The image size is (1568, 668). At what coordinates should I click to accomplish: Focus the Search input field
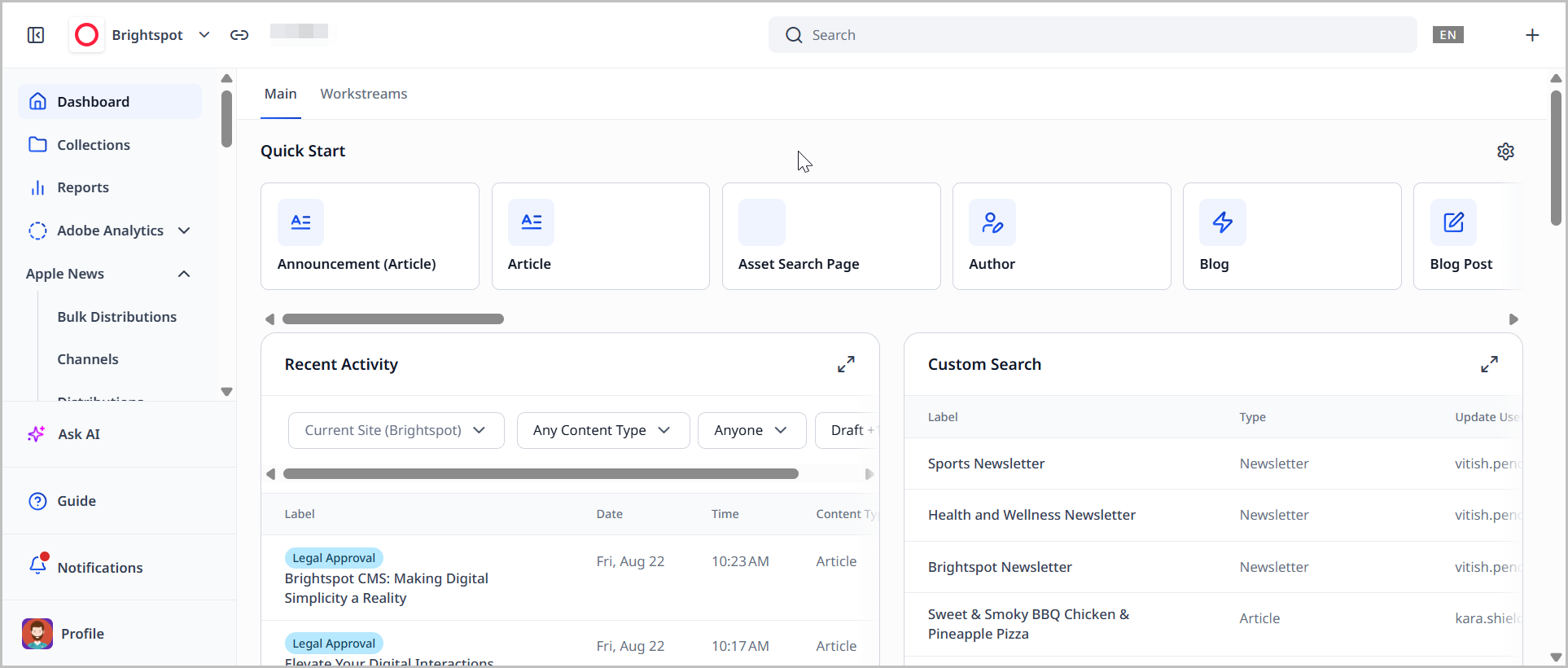(1093, 35)
